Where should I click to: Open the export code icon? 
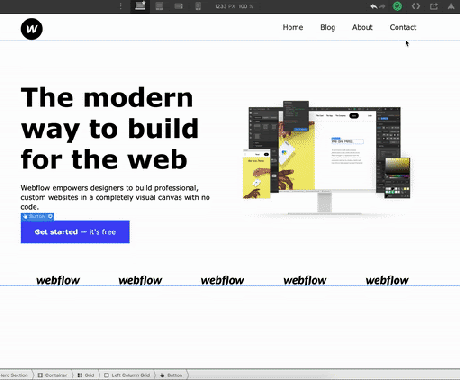click(x=416, y=6)
